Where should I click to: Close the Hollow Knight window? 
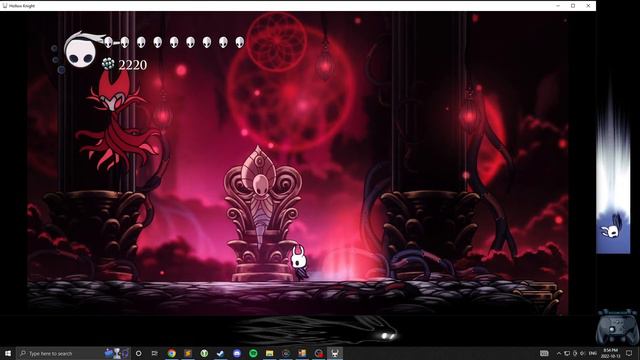click(x=588, y=6)
